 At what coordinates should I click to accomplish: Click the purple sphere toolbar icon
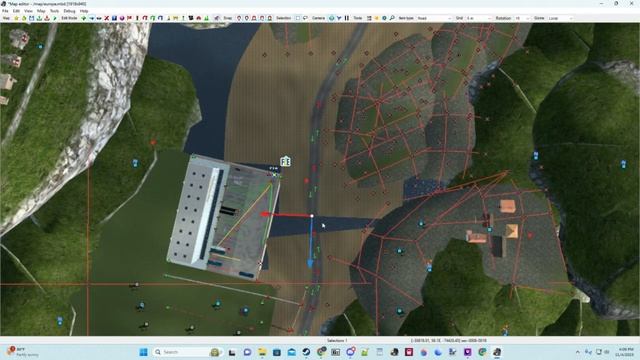tap(122, 18)
